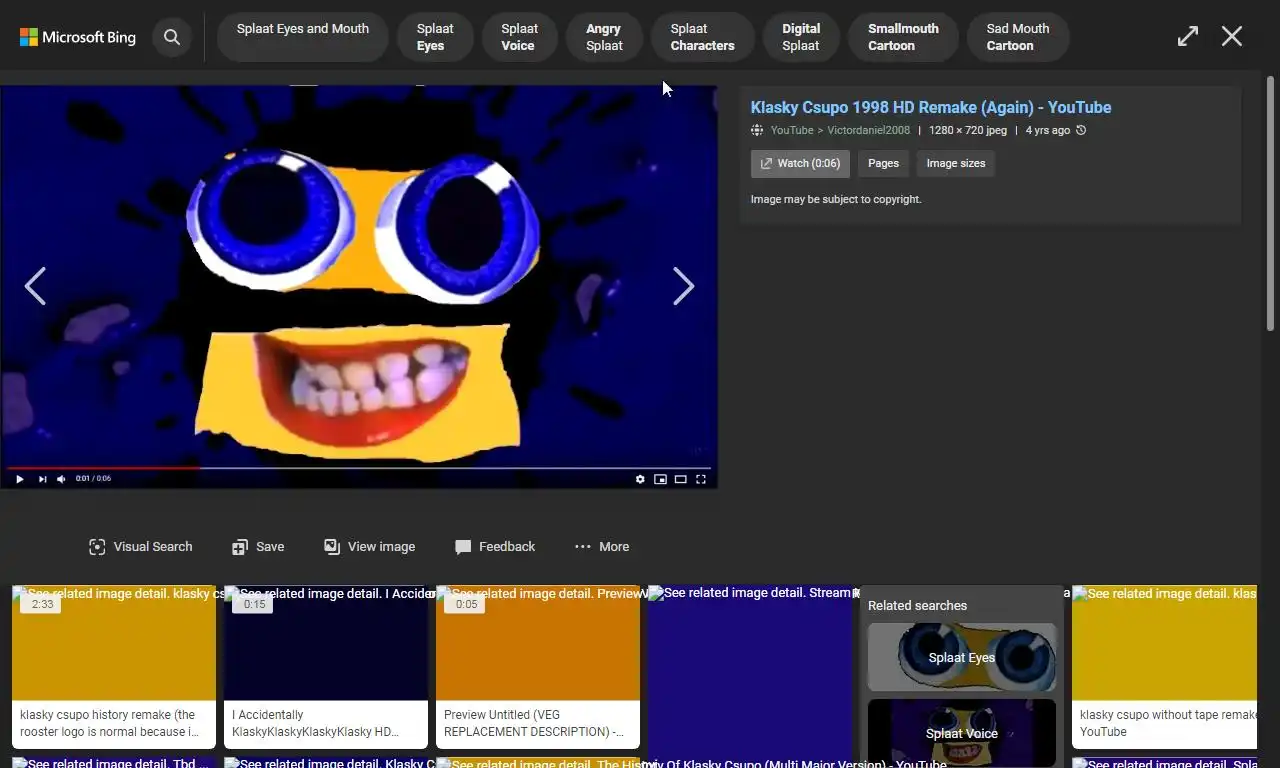Click the red video progress bar in the preview
Screen dimensions: 1280x768
pyautogui.click(x=104, y=467)
